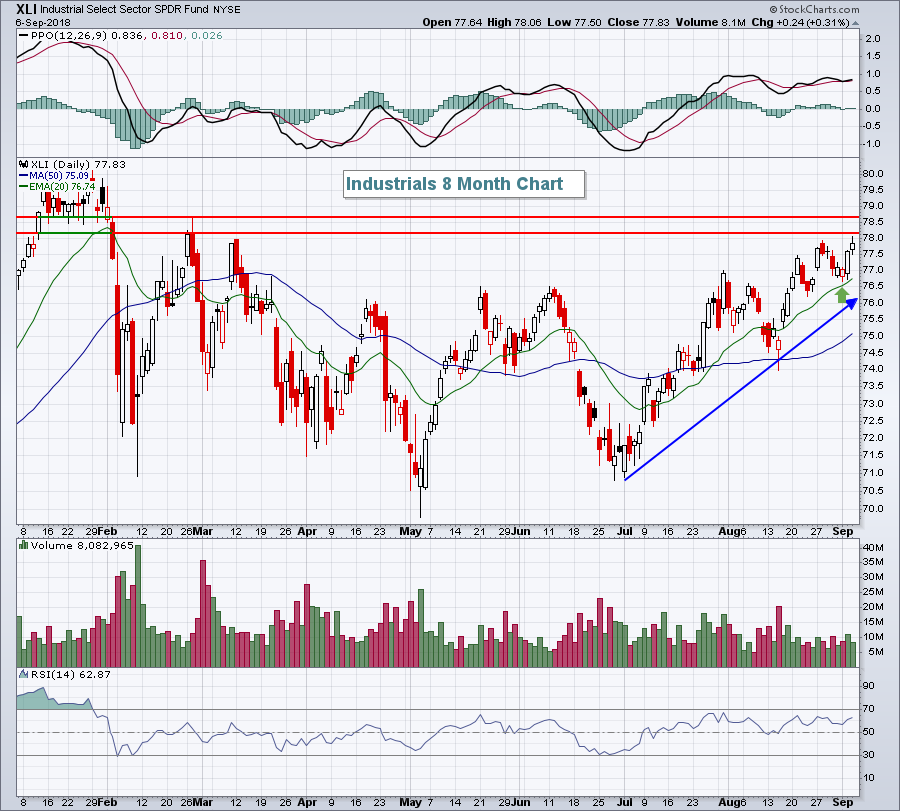
Task: Click the 90 RSI axis label
Action: pyautogui.click(x=868, y=685)
